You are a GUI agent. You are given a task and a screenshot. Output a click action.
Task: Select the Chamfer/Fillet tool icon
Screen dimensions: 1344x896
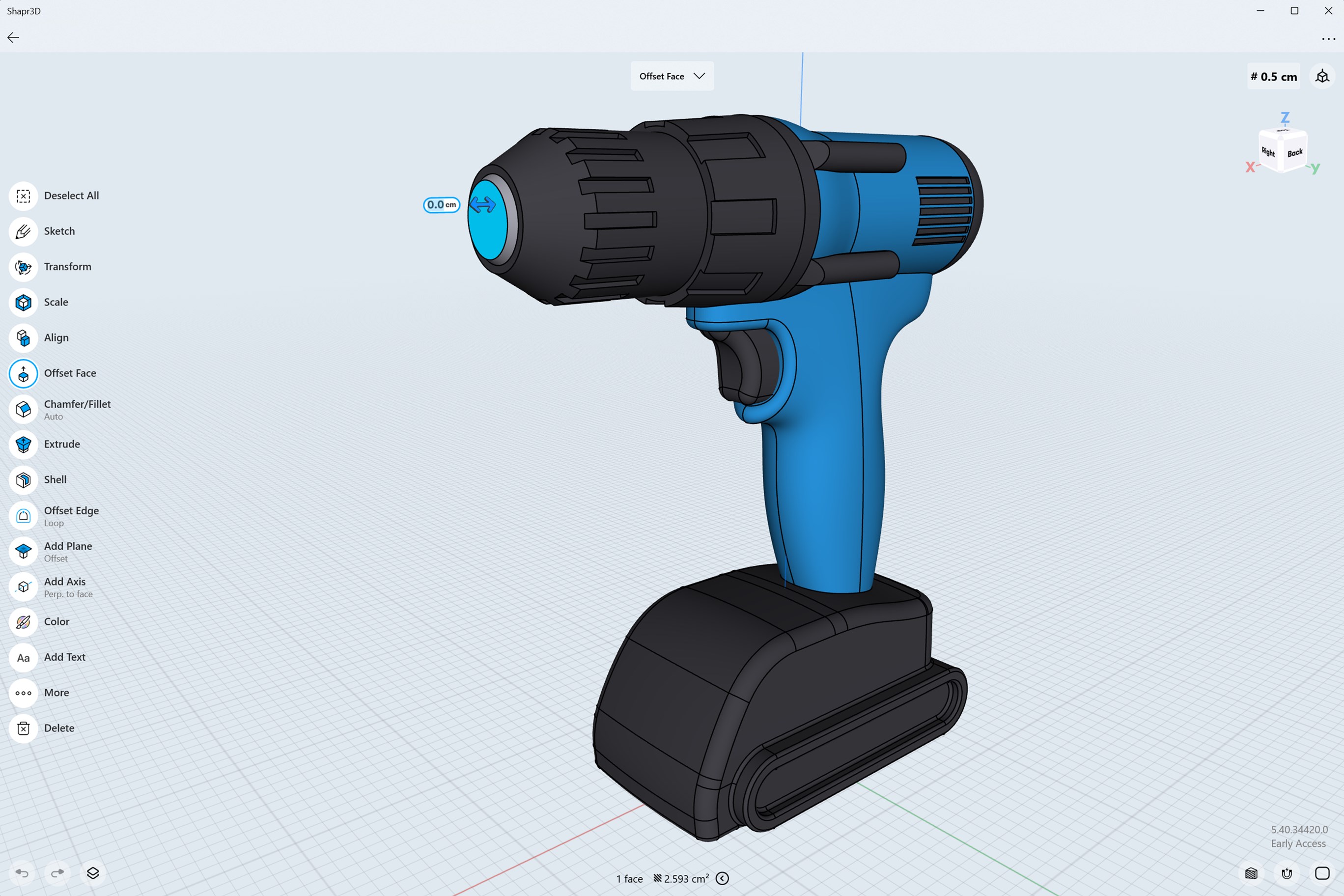tap(24, 409)
